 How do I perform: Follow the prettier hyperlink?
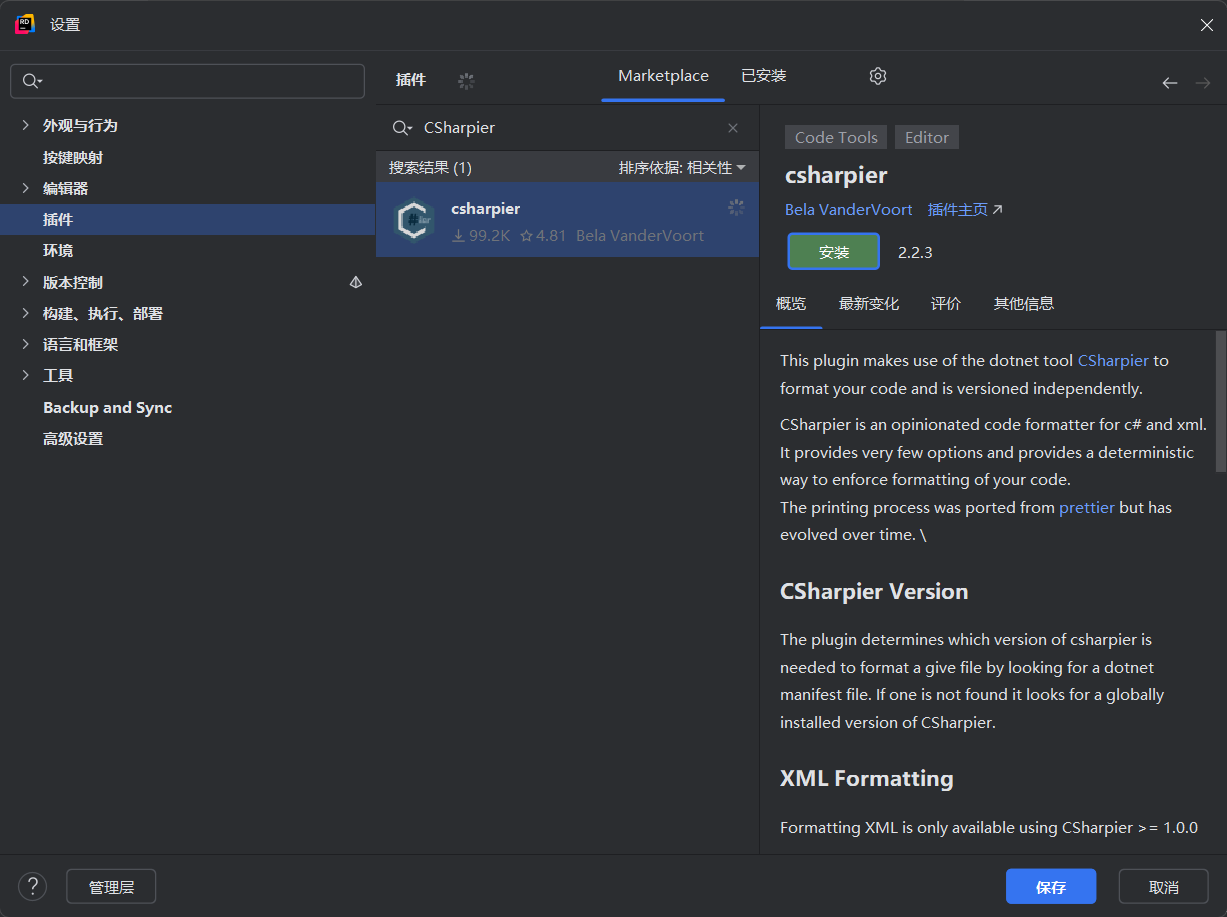1087,507
